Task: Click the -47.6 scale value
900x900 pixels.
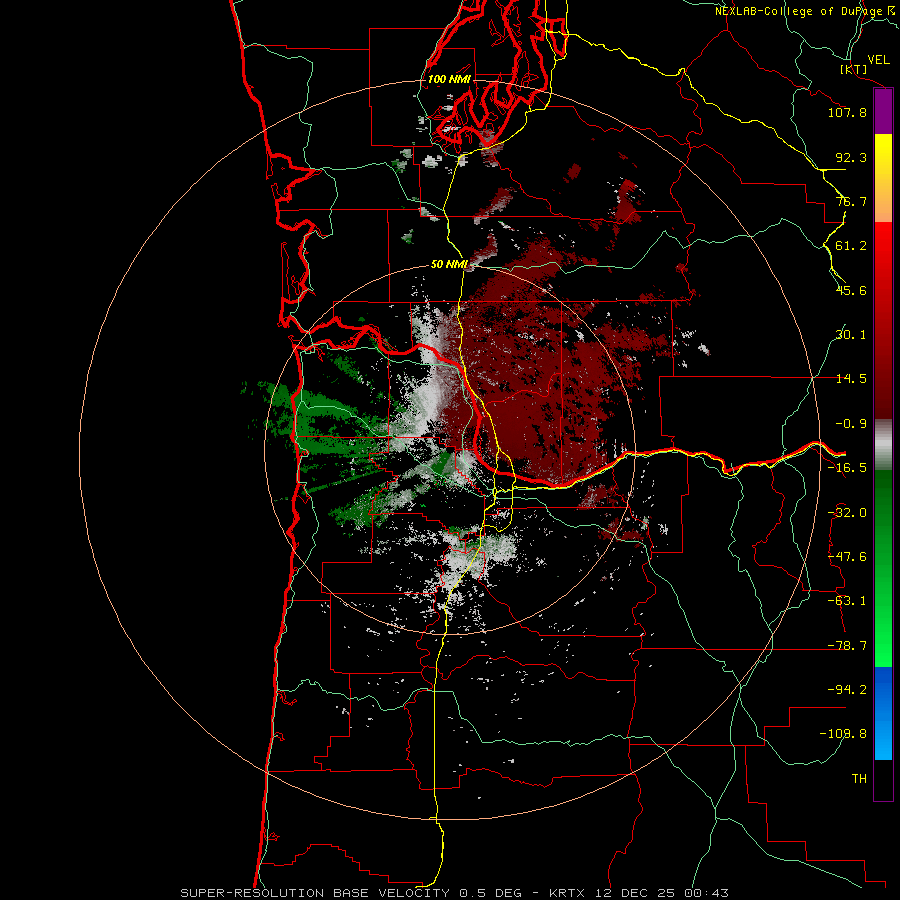Action: (x=847, y=557)
